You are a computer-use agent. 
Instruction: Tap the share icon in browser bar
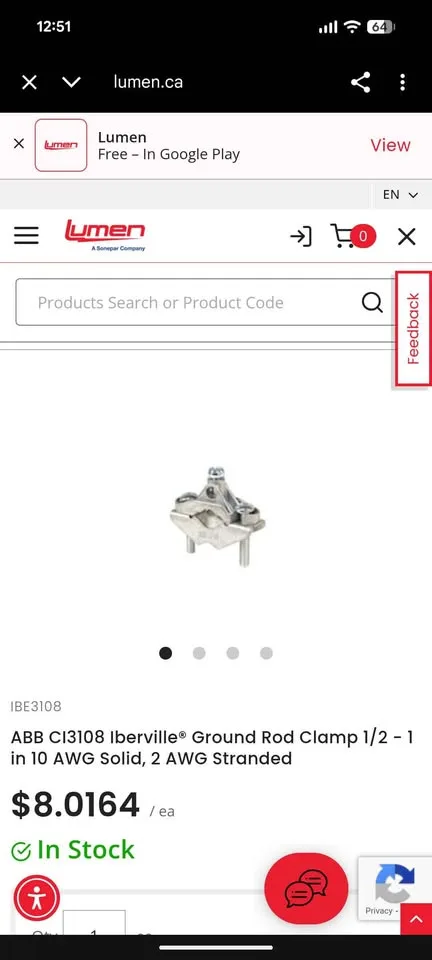[360, 82]
